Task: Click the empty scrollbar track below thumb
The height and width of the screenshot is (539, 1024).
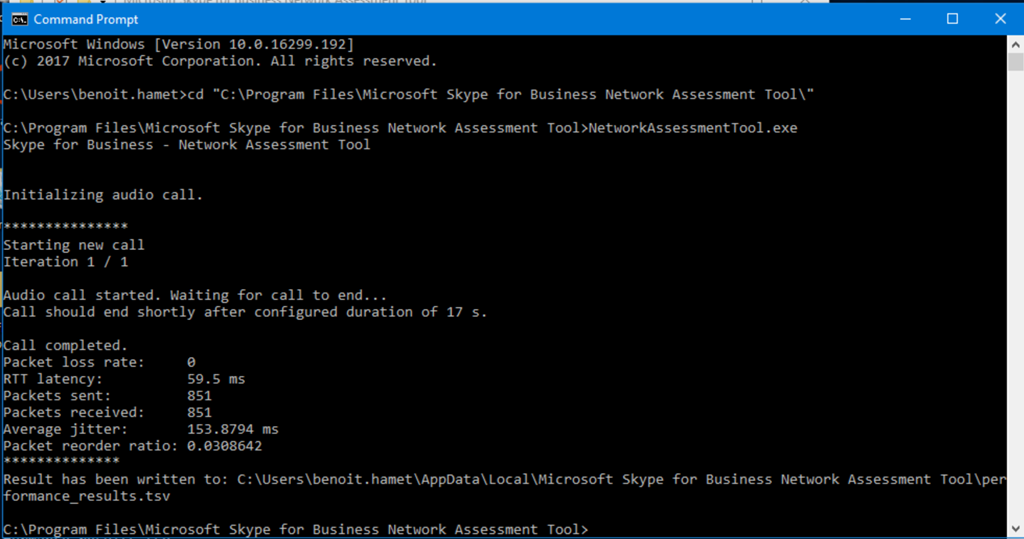Action: [1015, 300]
